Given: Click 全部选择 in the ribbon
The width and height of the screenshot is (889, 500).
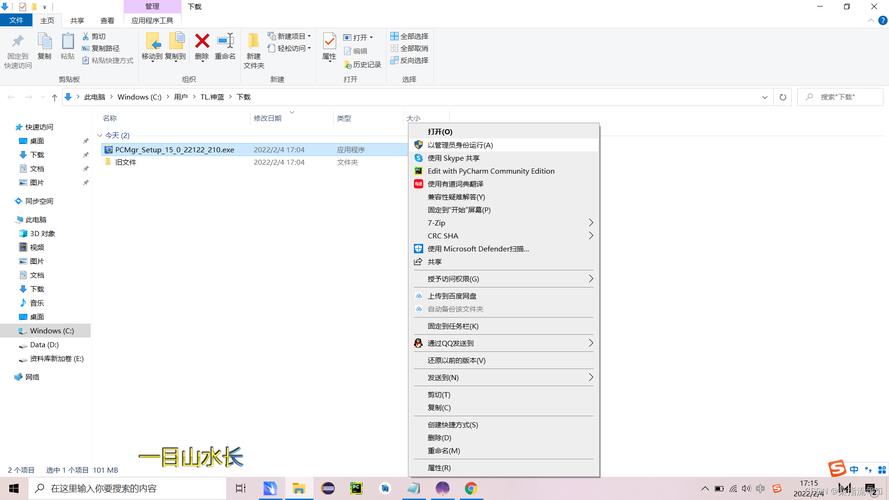Looking at the screenshot, I should (409, 36).
